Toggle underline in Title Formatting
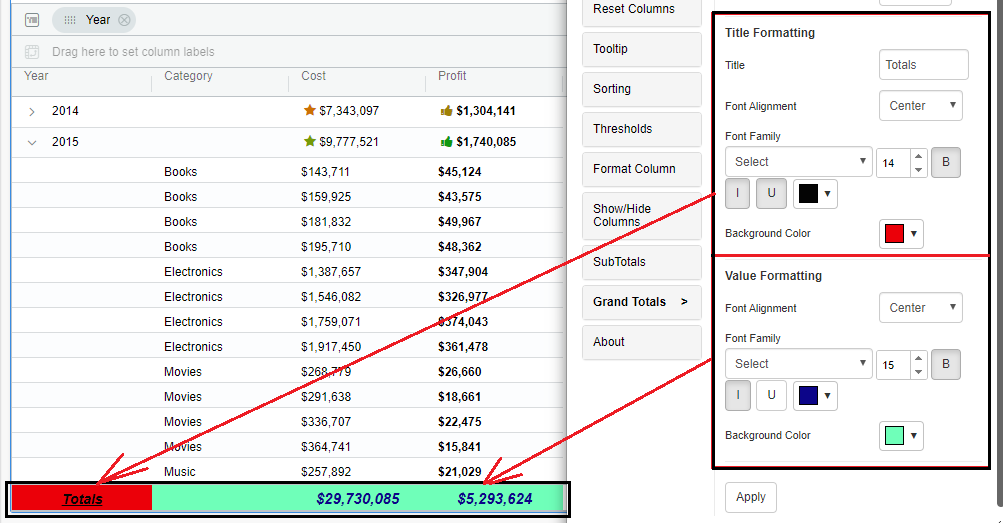The width and height of the screenshot is (1003, 524). [x=771, y=194]
